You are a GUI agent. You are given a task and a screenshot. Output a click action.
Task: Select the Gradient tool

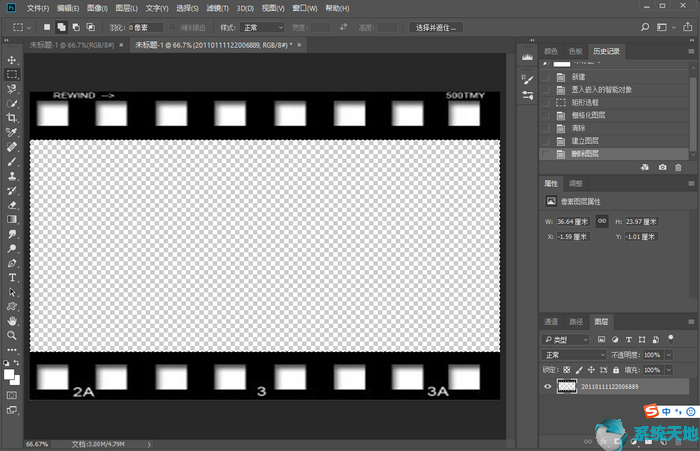(12, 219)
